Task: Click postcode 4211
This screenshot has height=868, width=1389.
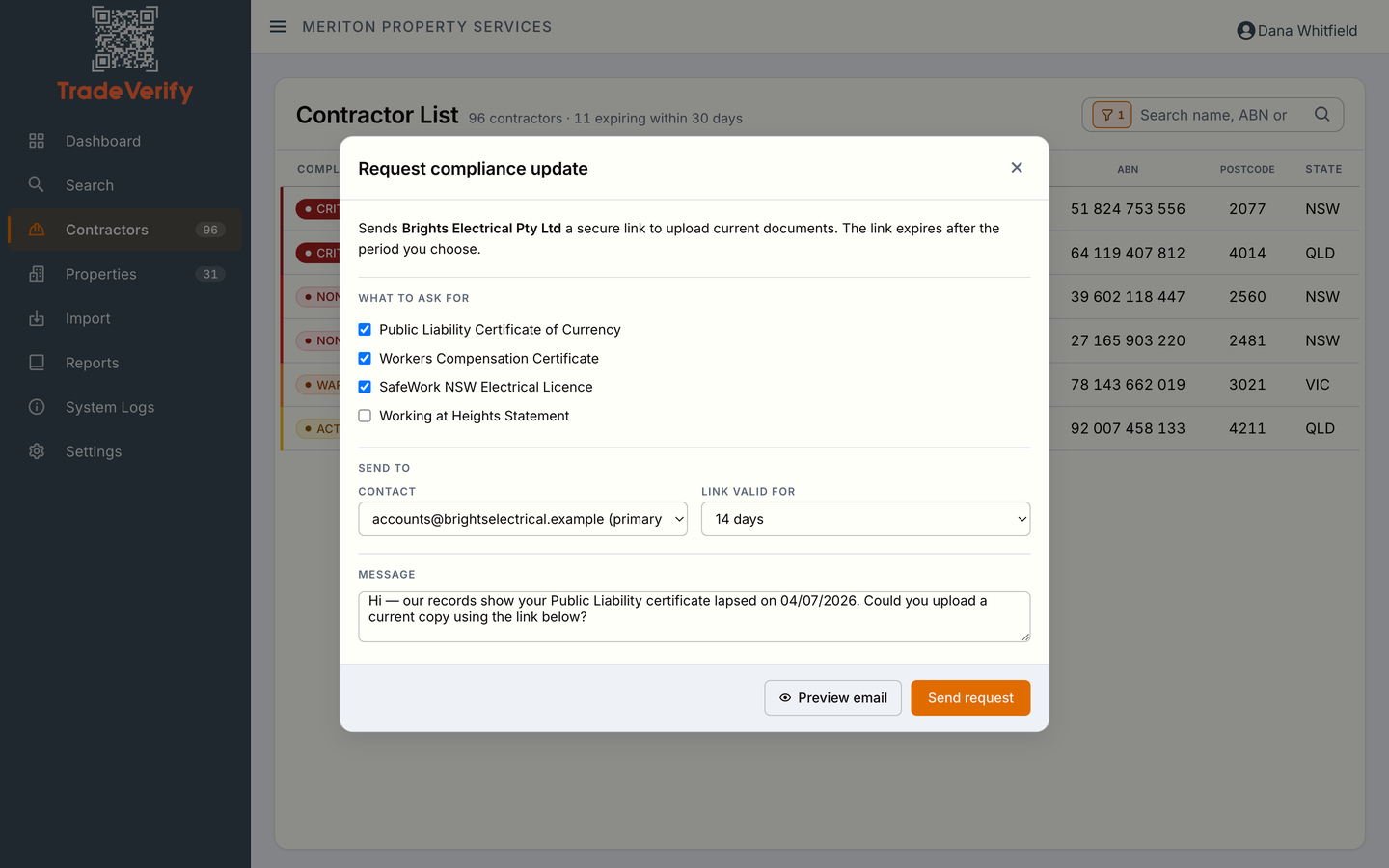Action: 1247,428
